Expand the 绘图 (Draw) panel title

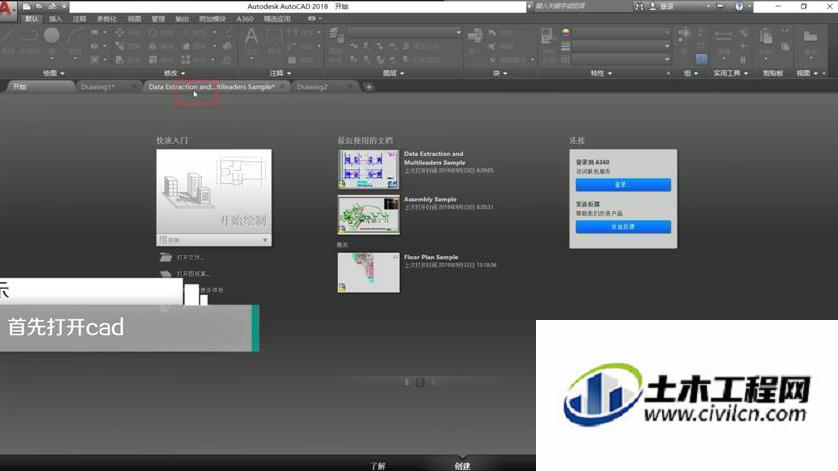[x=53, y=73]
